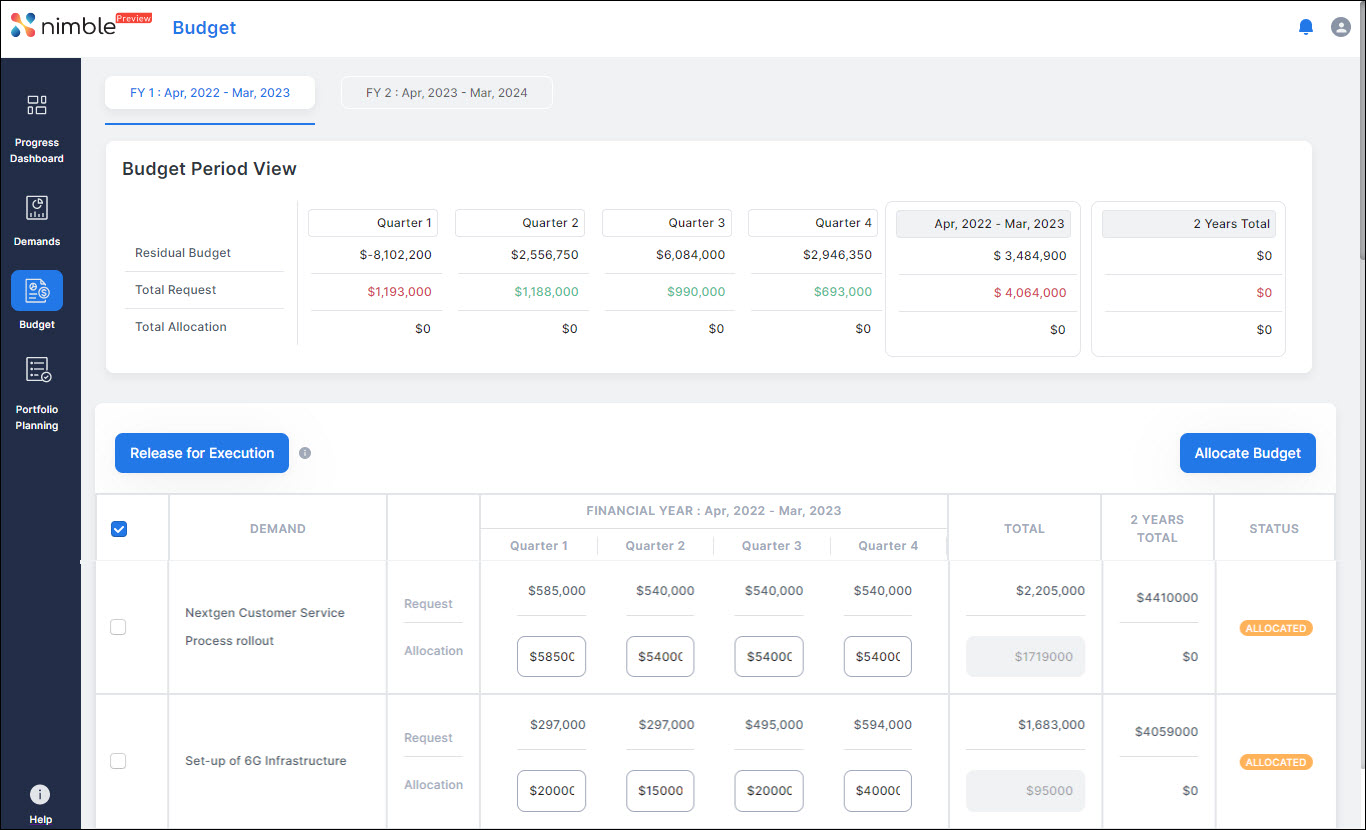Click the Total Allocation row label
Screen dimensions: 1366x830
click(x=181, y=327)
